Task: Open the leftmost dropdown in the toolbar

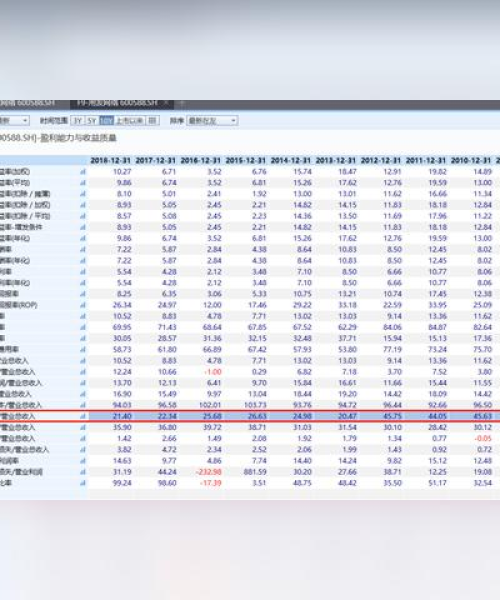Action: (x=14, y=121)
